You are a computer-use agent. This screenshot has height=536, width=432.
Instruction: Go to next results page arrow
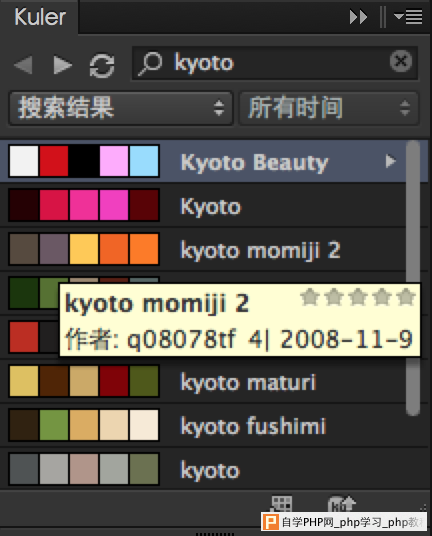pyautogui.click(x=63, y=64)
